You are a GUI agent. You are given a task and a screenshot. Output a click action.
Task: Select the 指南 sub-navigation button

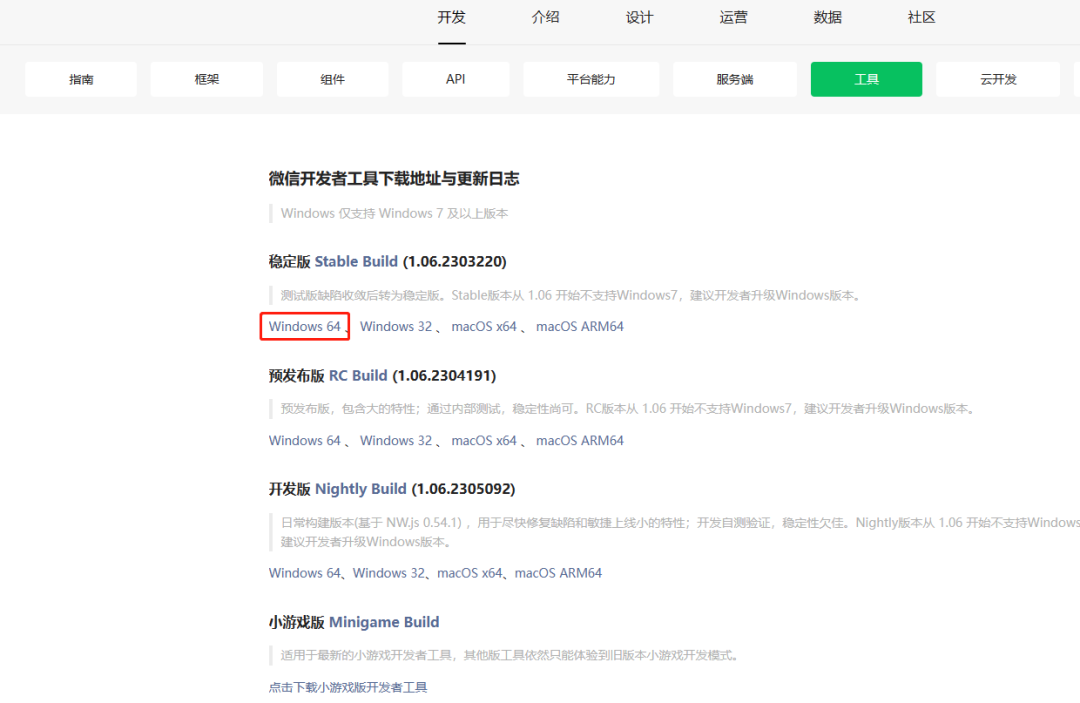(81, 79)
